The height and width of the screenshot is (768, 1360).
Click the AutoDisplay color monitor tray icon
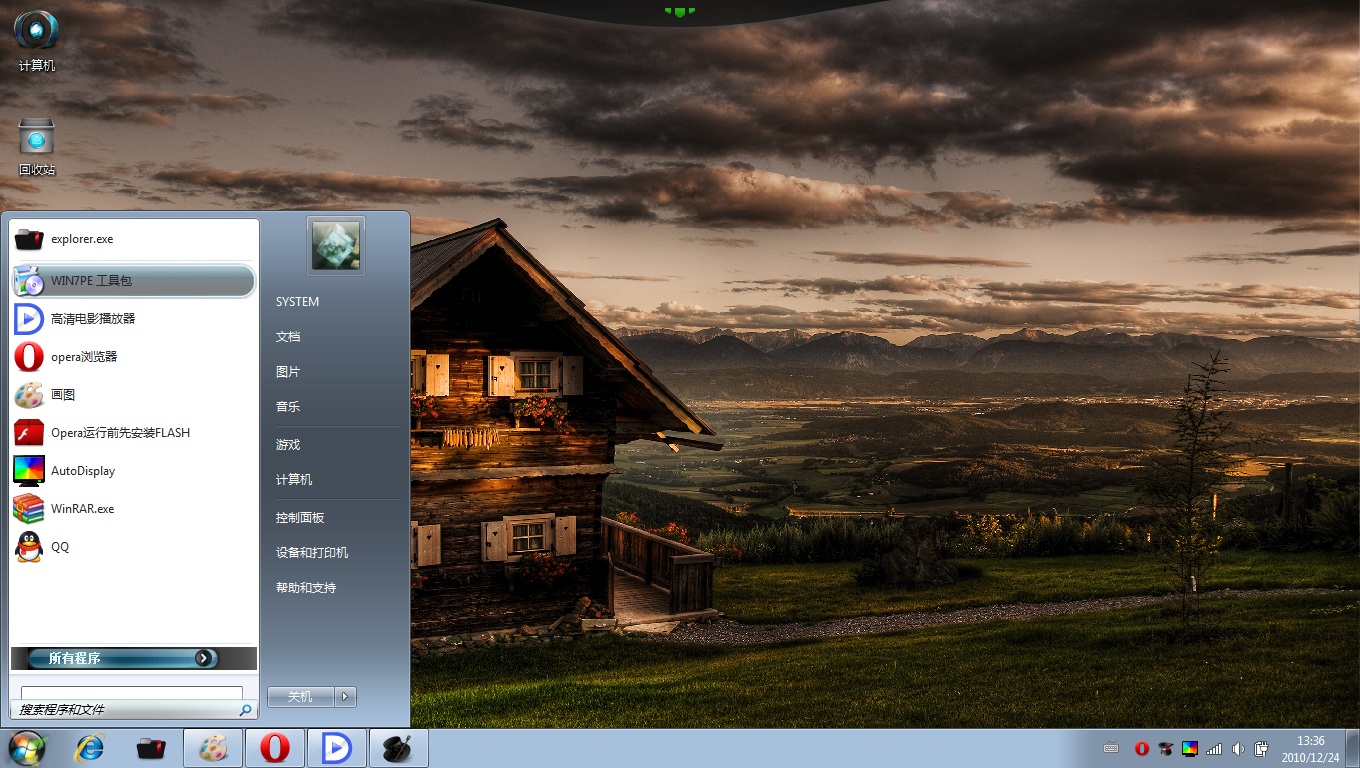(x=1190, y=748)
